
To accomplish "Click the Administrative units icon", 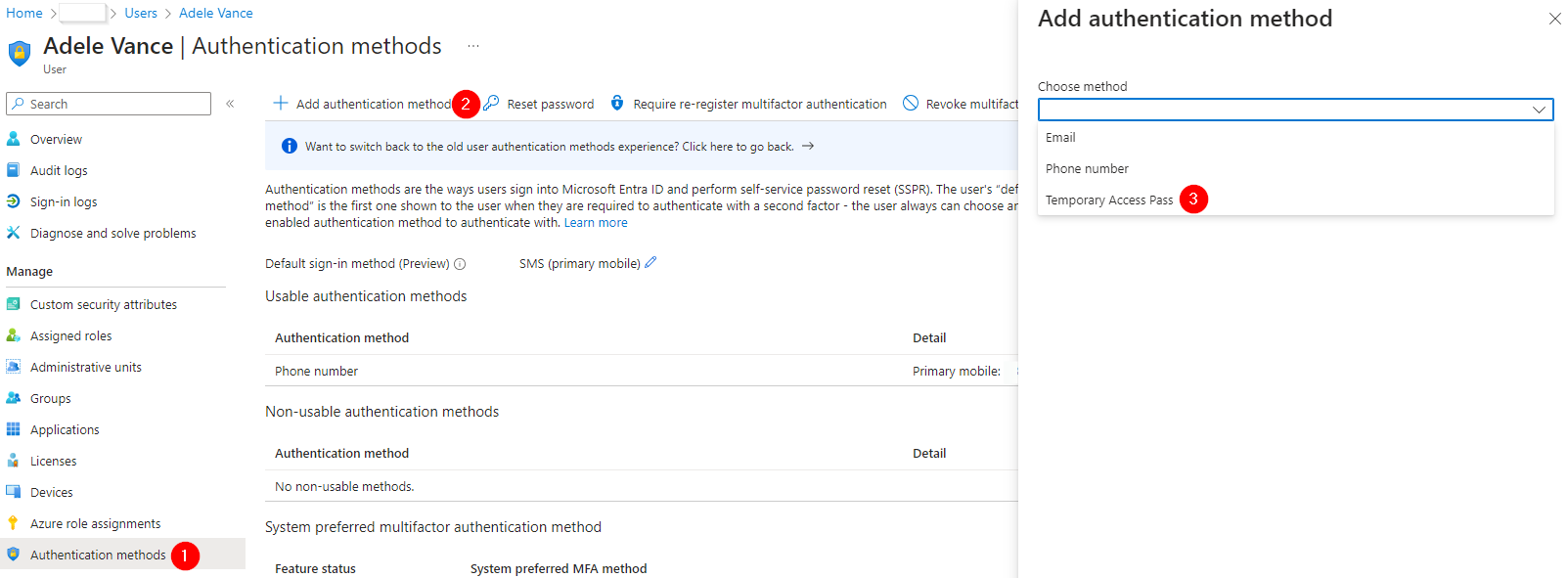I will tap(13, 367).
